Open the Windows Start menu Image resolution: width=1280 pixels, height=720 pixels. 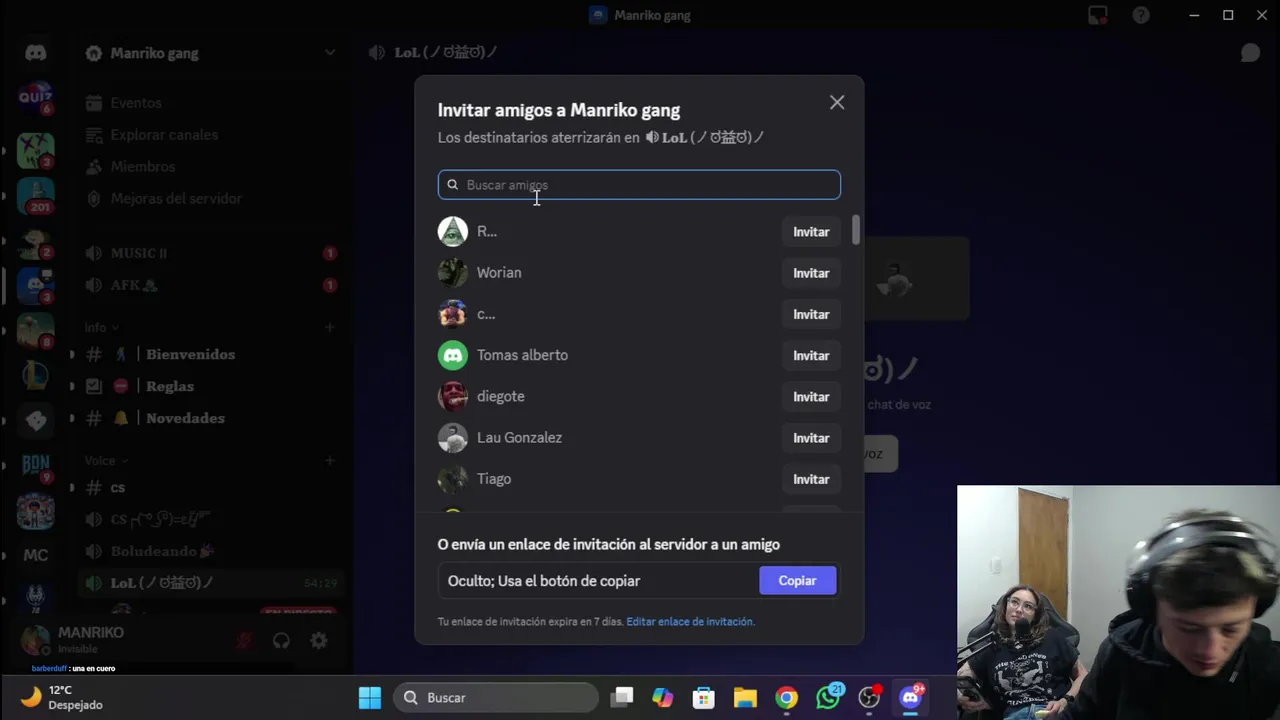[x=370, y=697]
